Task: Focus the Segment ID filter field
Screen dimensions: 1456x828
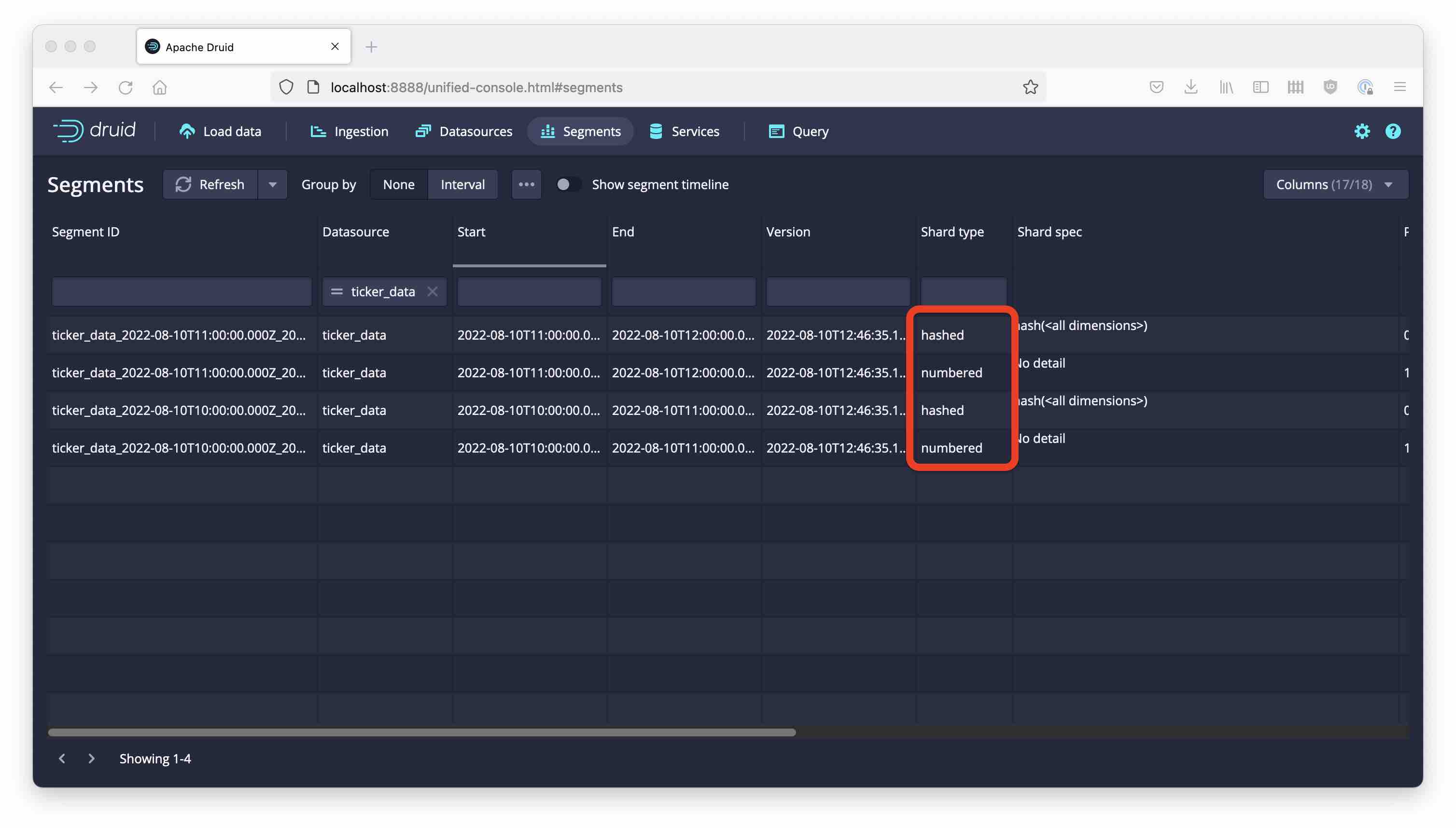Action: coord(182,292)
